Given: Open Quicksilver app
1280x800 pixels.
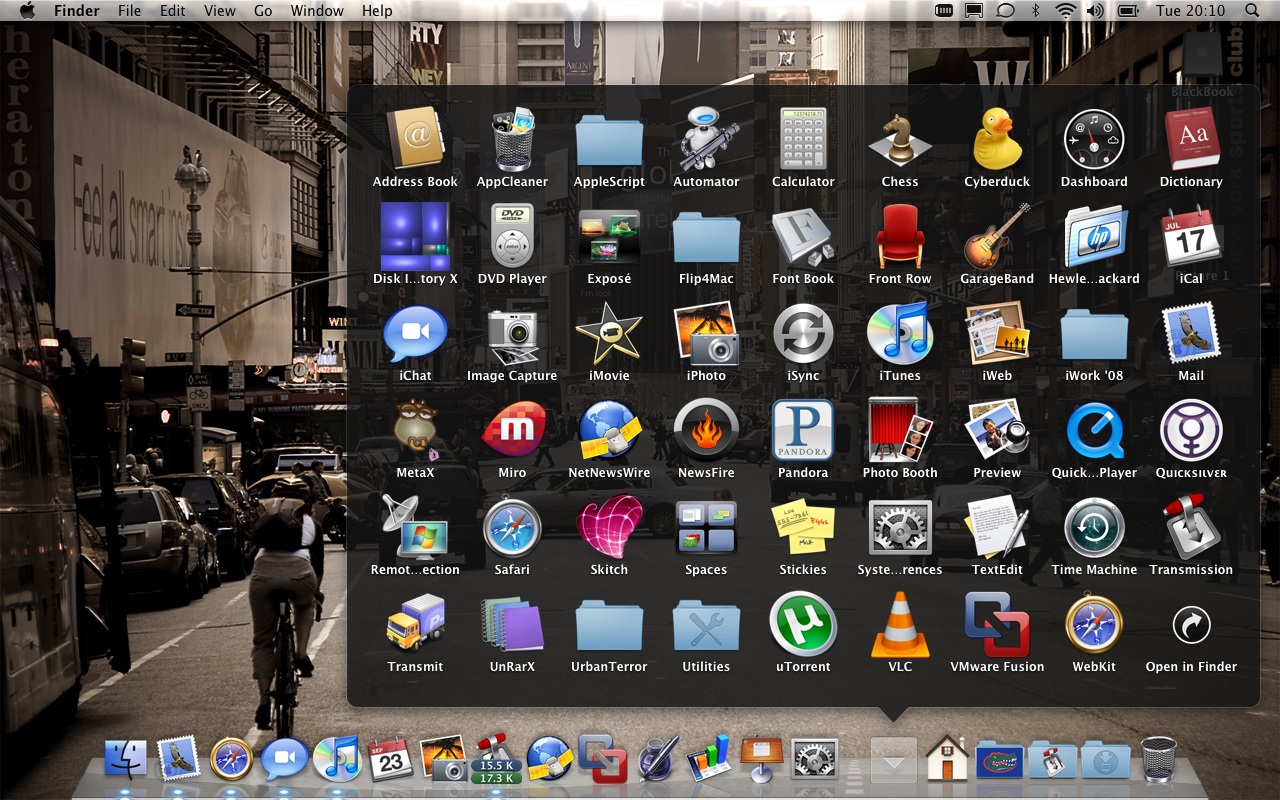Looking at the screenshot, I should (x=1191, y=429).
